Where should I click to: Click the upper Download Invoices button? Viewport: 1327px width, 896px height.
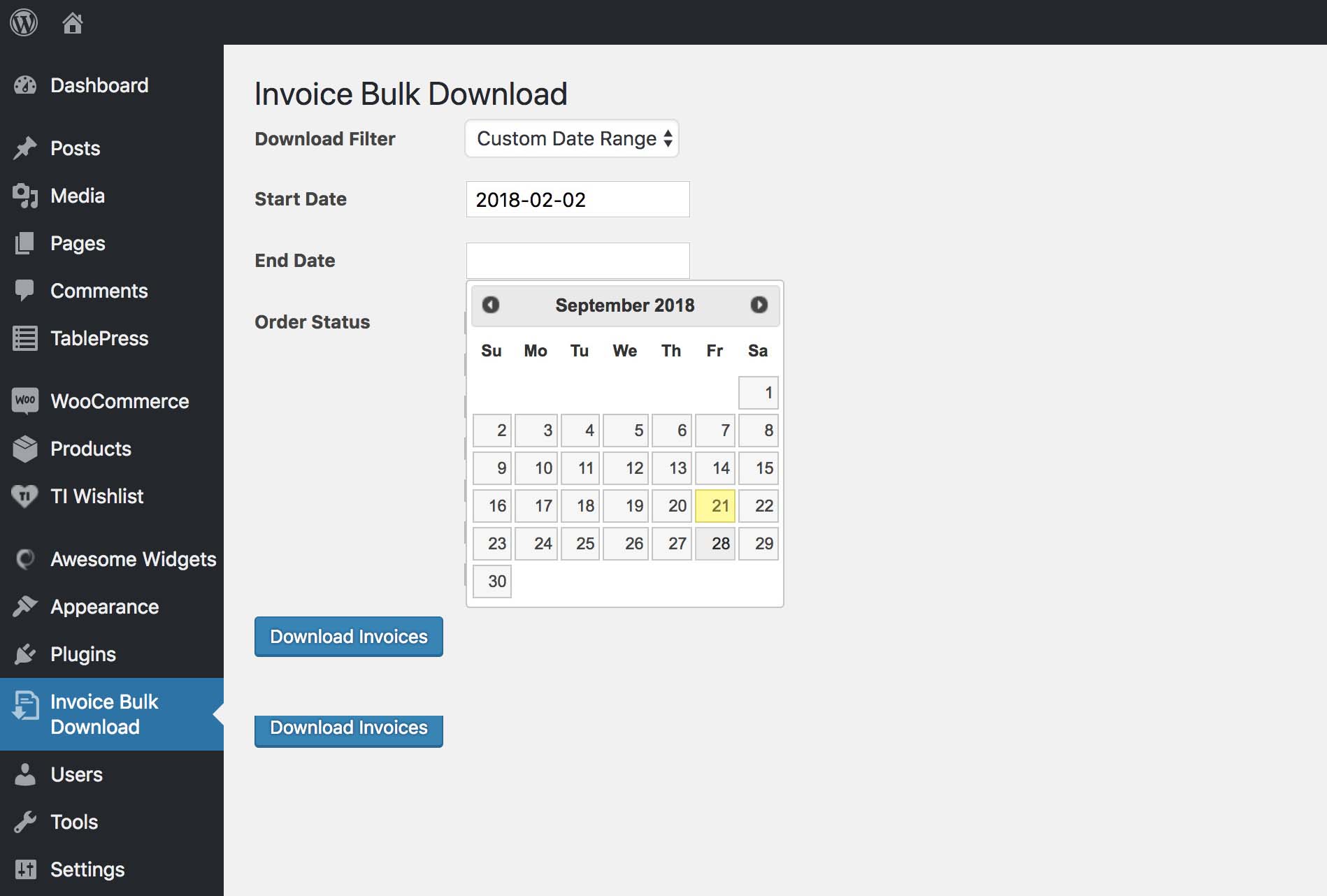348,637
